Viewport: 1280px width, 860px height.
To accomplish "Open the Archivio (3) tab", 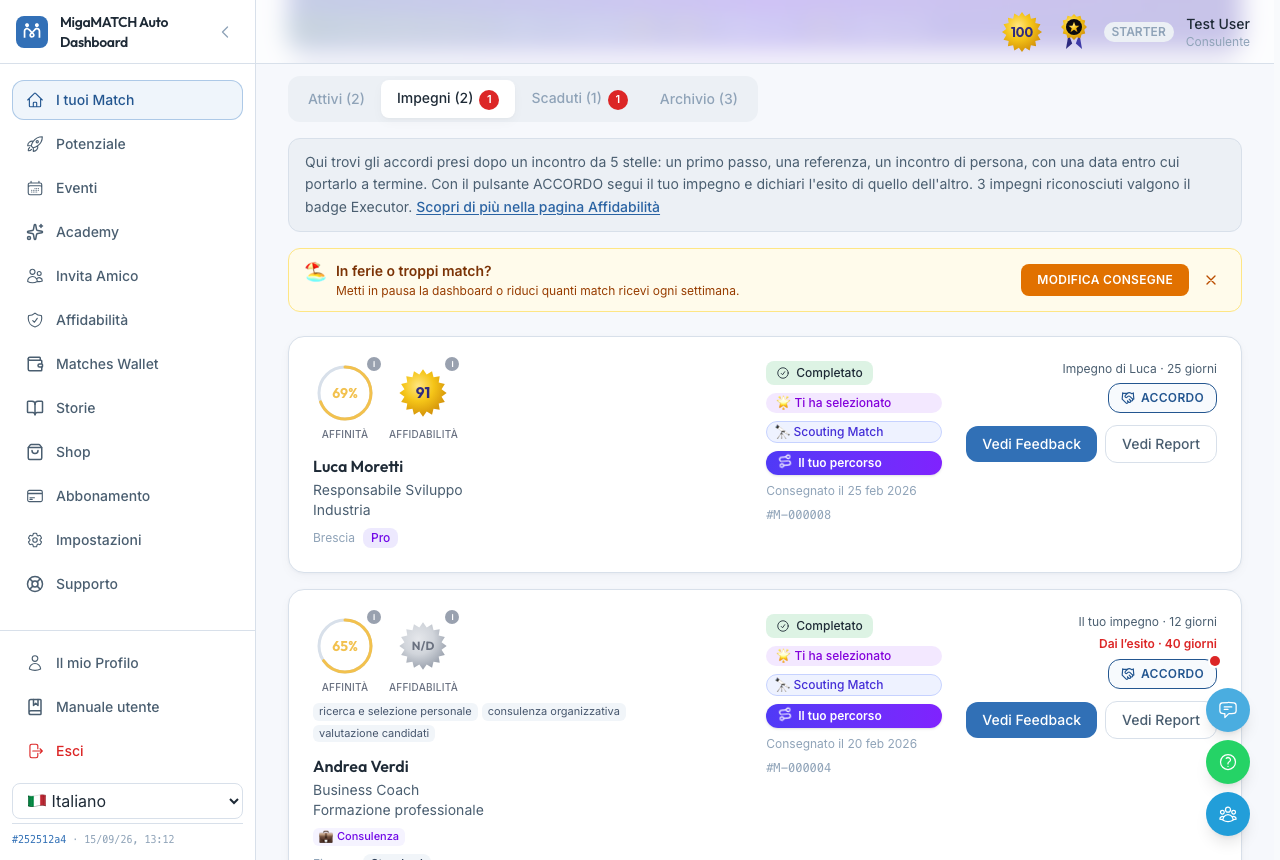I will [x=699, y=99].
